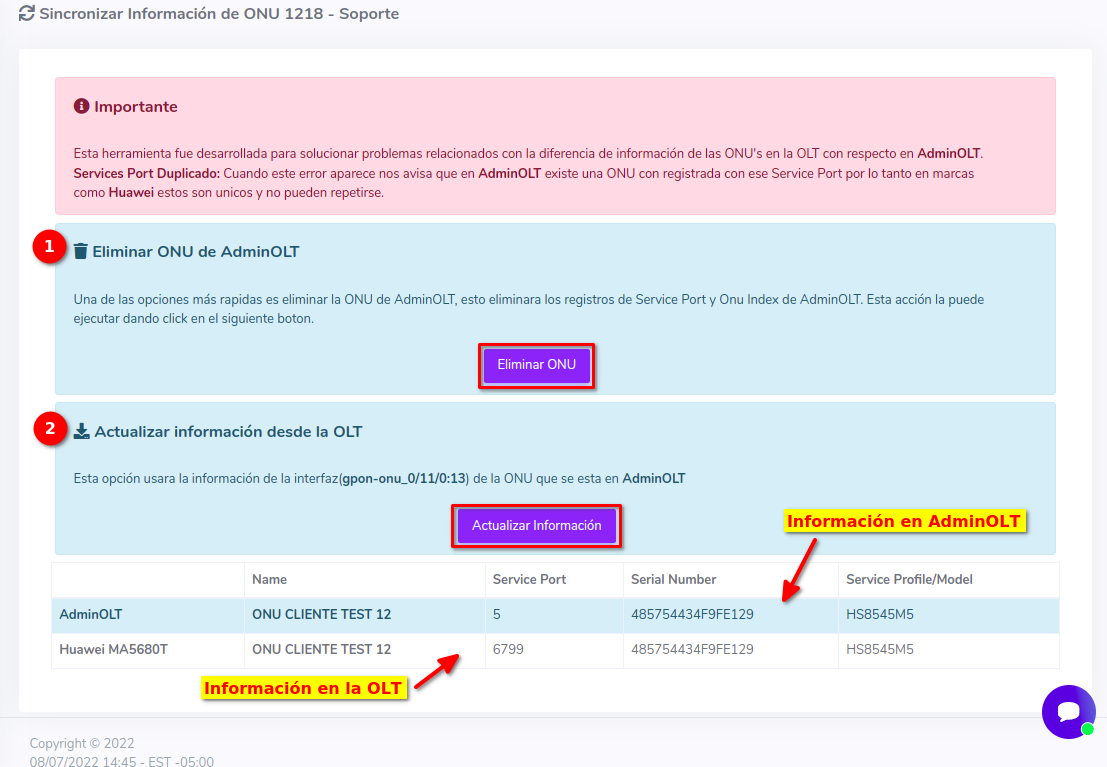
Task: Click service port value 6799 in Huawei row
Action: [508, 649]
